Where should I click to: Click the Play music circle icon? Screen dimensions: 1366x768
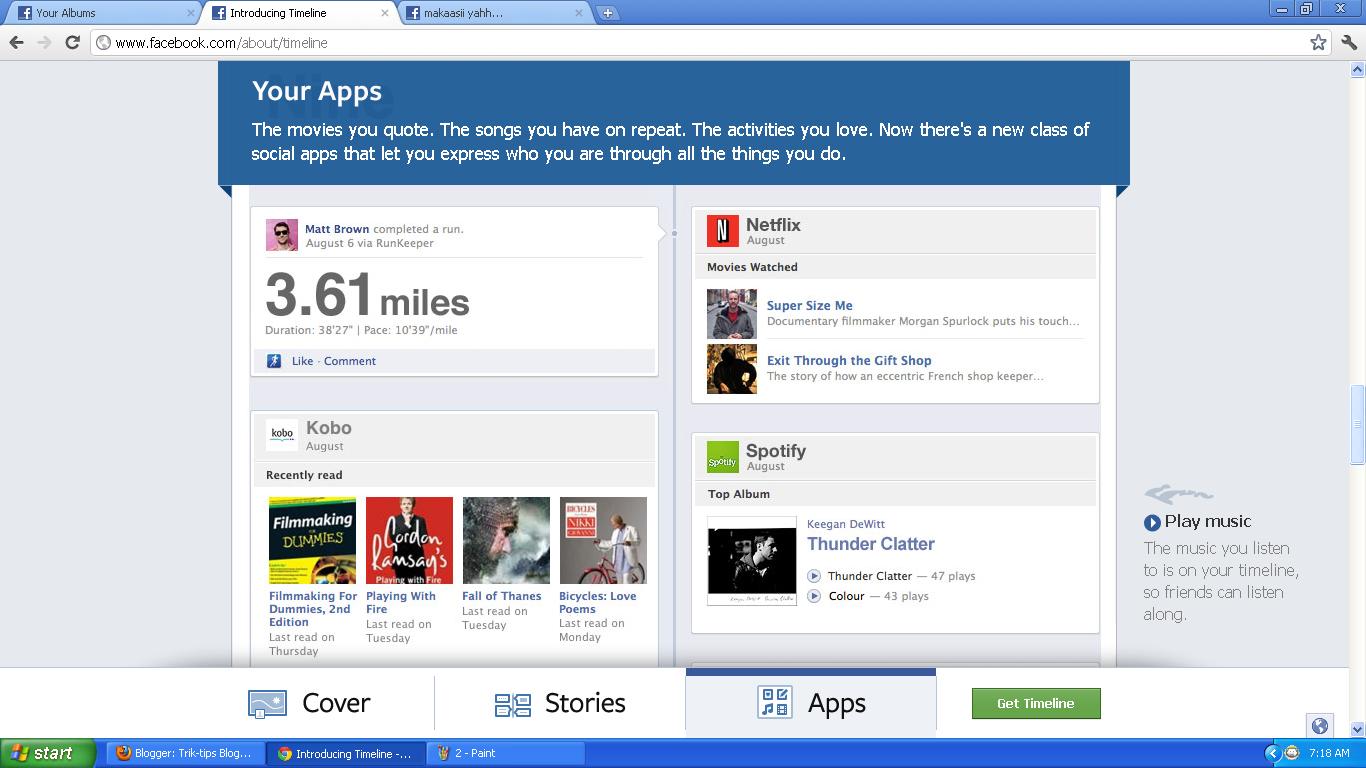click(x=1152, y=522)
